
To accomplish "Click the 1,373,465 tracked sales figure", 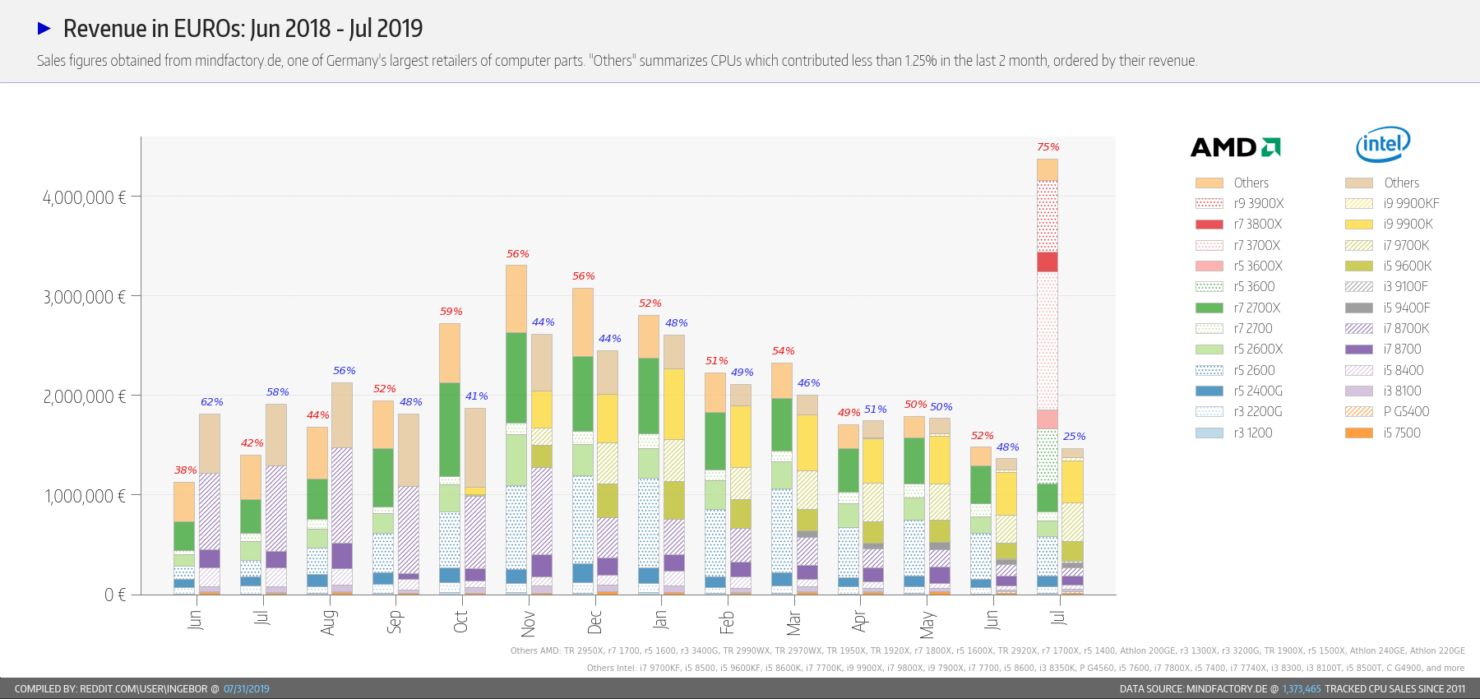I will pyautogui.click(x=1301, y=689).
